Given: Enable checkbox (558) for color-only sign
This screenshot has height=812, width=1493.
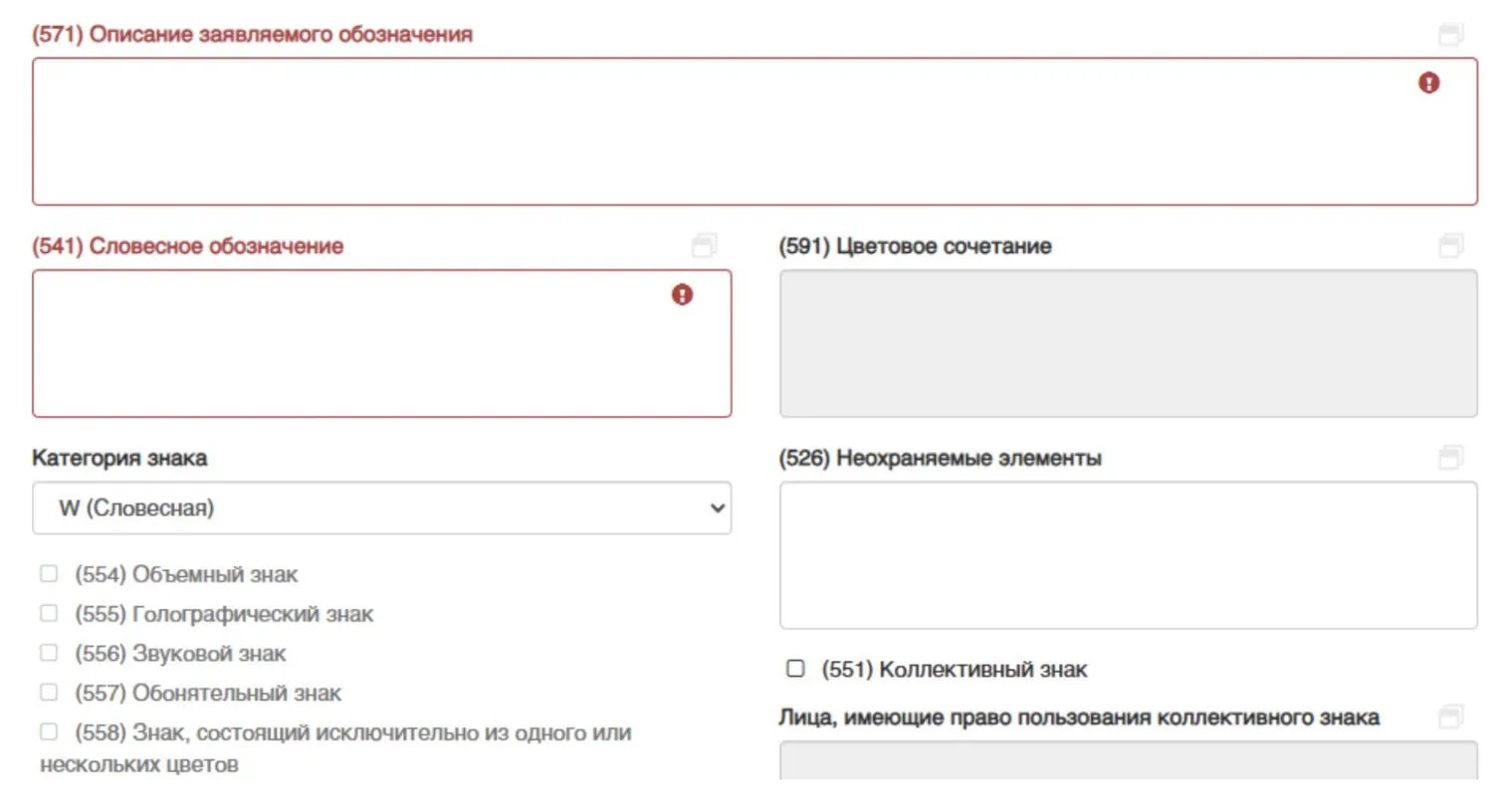Looking at the screenshot, I should pos(49,732).
